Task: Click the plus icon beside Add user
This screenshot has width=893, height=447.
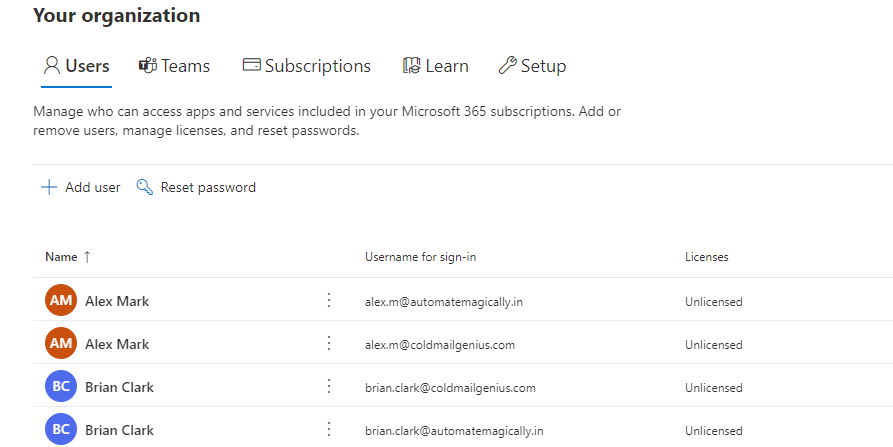Action: (48, 187)
